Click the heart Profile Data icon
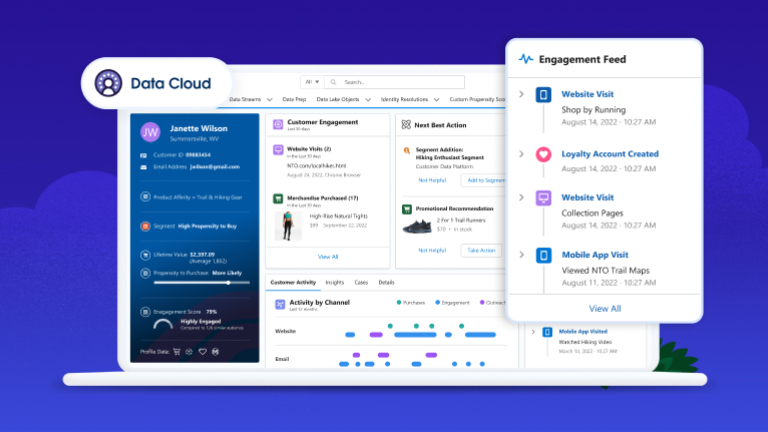The width and height of the screenshot is (768, 432). (202, 352)
